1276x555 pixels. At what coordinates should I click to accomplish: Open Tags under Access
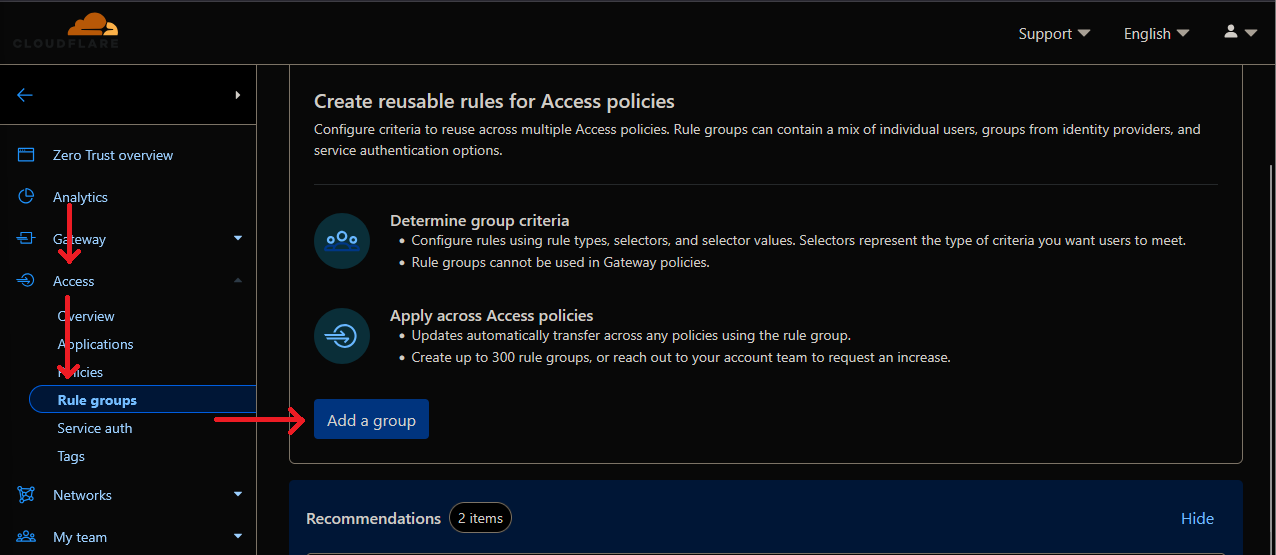tap(71, 456)
